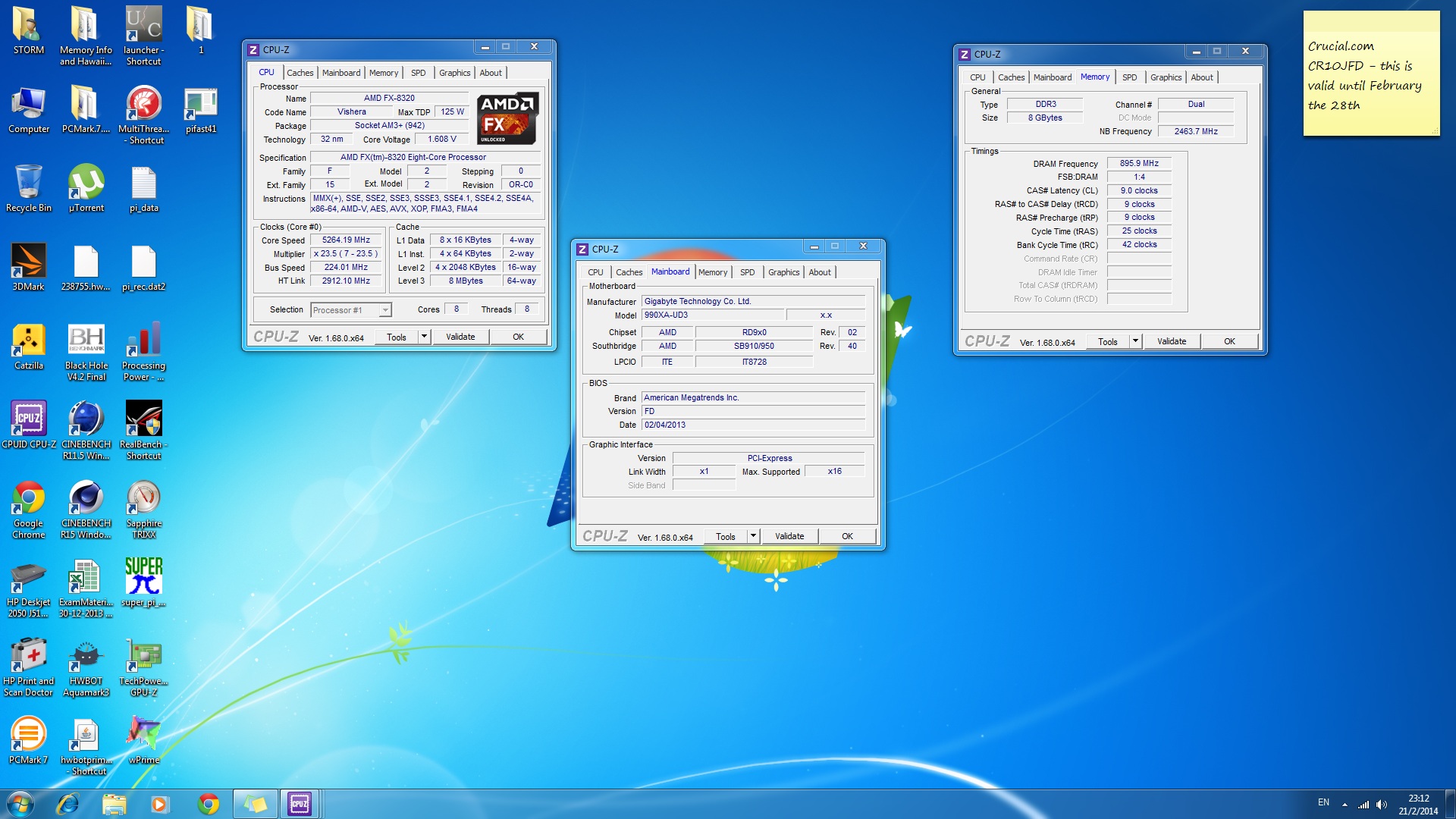Click Validate in the Memory window
This screenshot has width=1456, height=819.
pyautogui.click(x=1172, y=341)
